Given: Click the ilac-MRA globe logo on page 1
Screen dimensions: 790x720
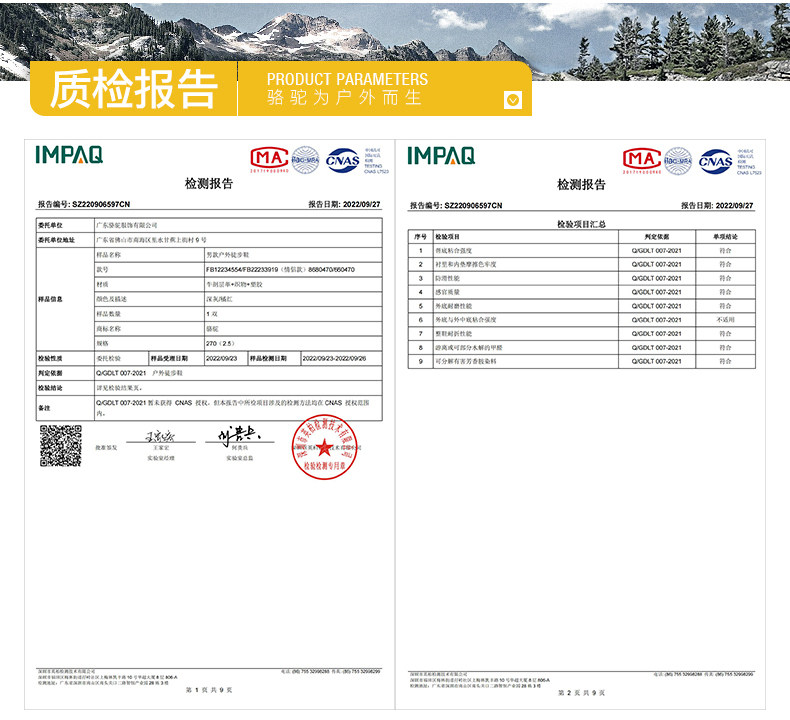Looking at the screenshot, I should [x=305, y=160].
